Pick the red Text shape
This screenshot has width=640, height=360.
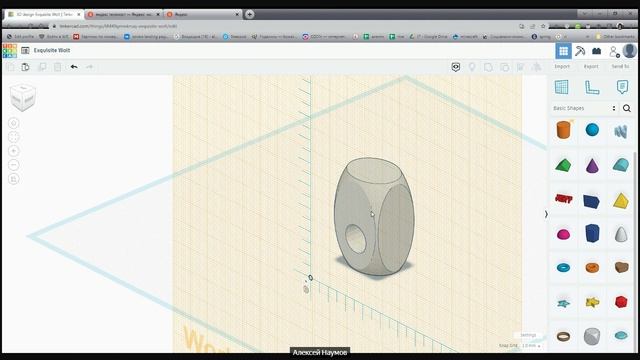click(564, 199)
